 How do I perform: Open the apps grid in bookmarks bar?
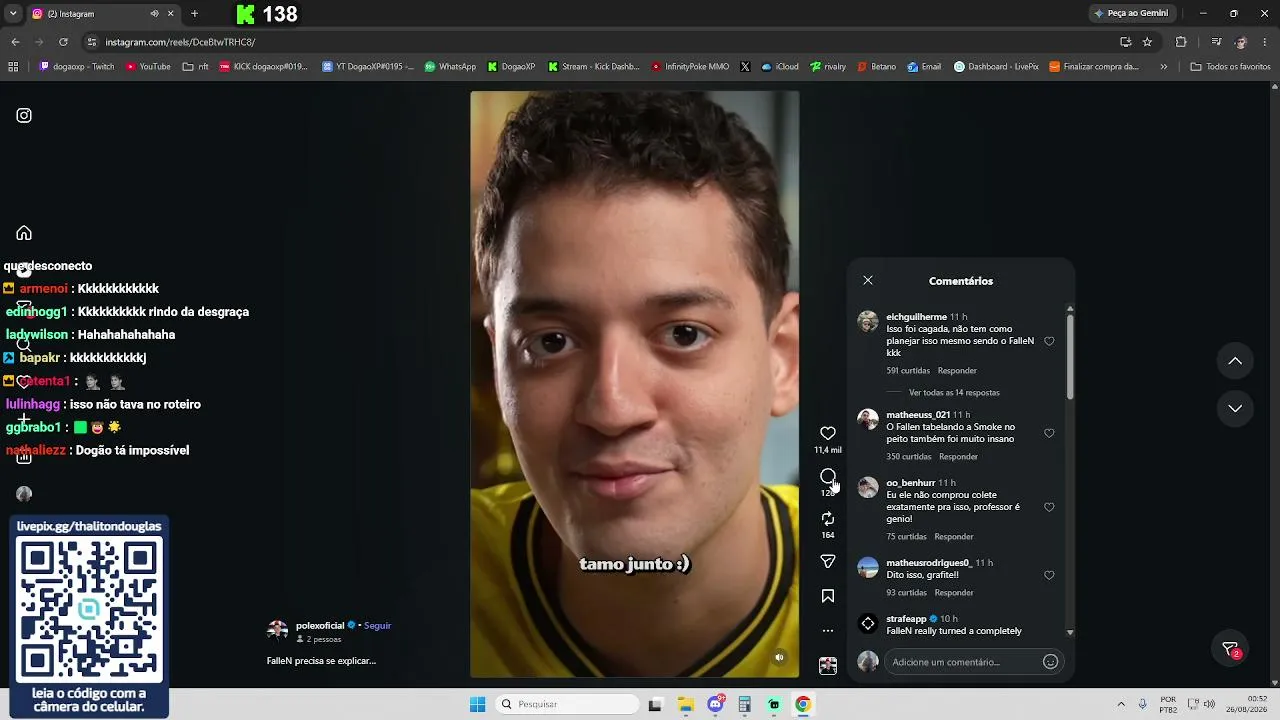(x=13, y=67)
